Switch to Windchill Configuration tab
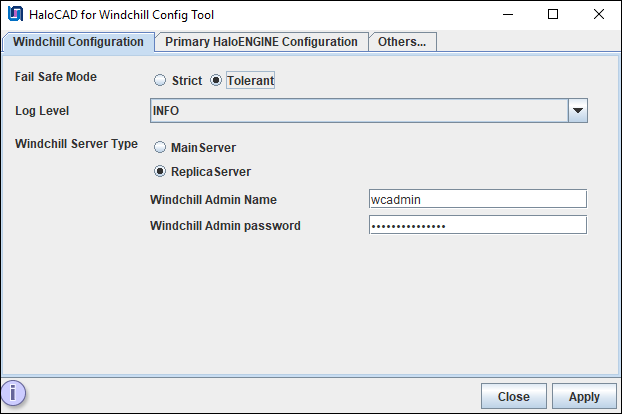The height and width of the screenshot is (414, 622). pos(78,42)
